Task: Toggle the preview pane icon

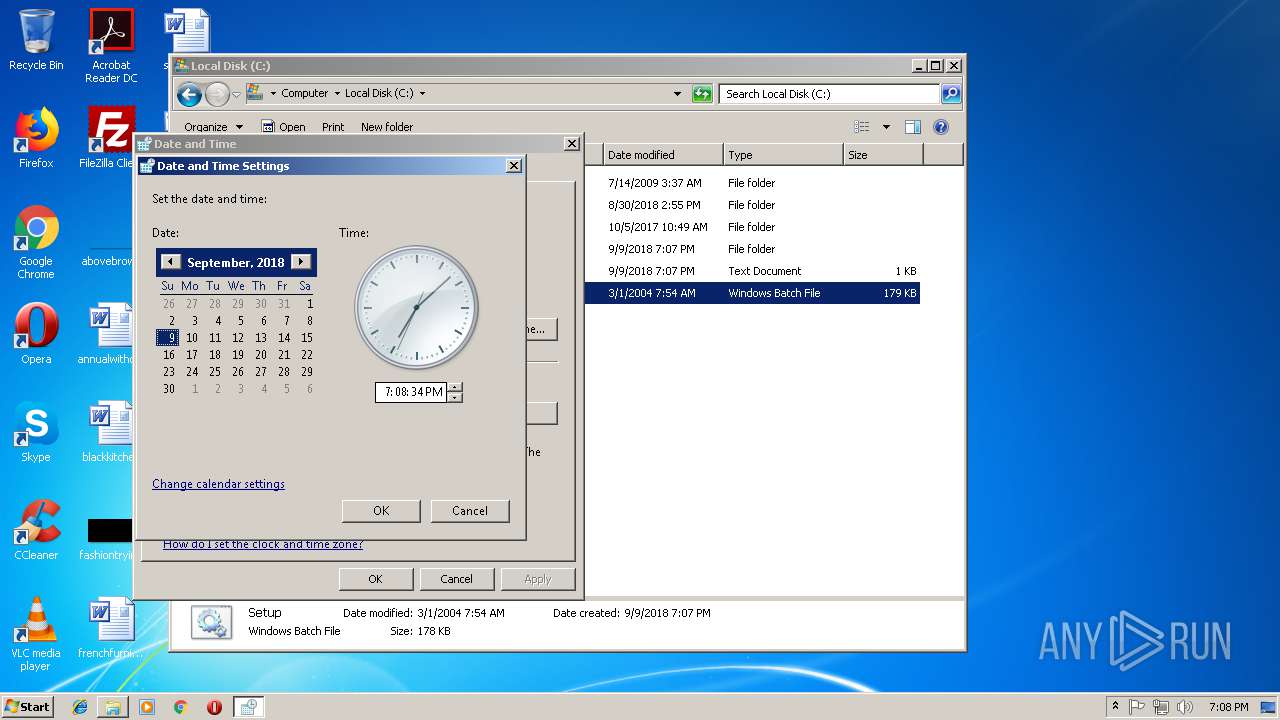Action: point(912,127)
